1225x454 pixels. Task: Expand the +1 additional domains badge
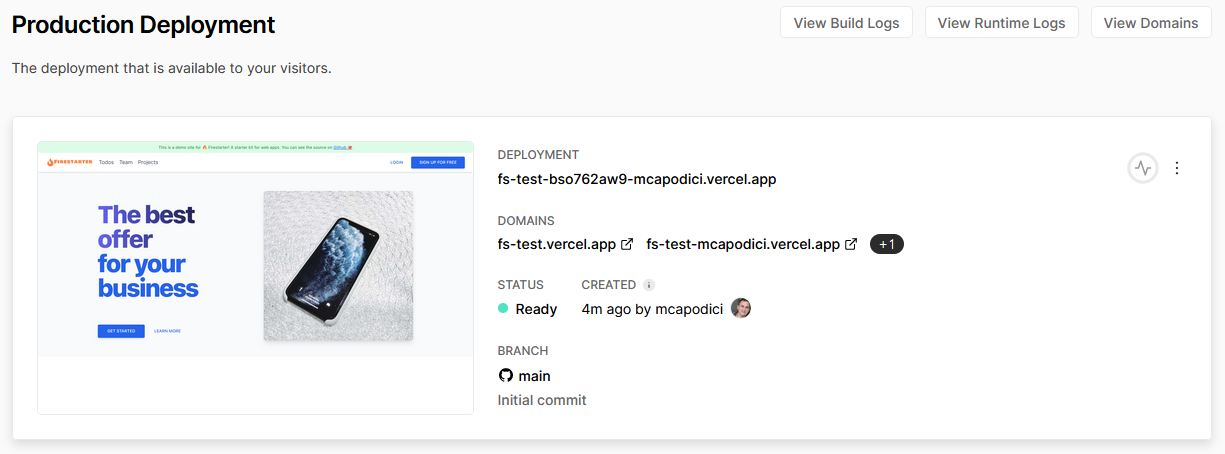point(887,244)
